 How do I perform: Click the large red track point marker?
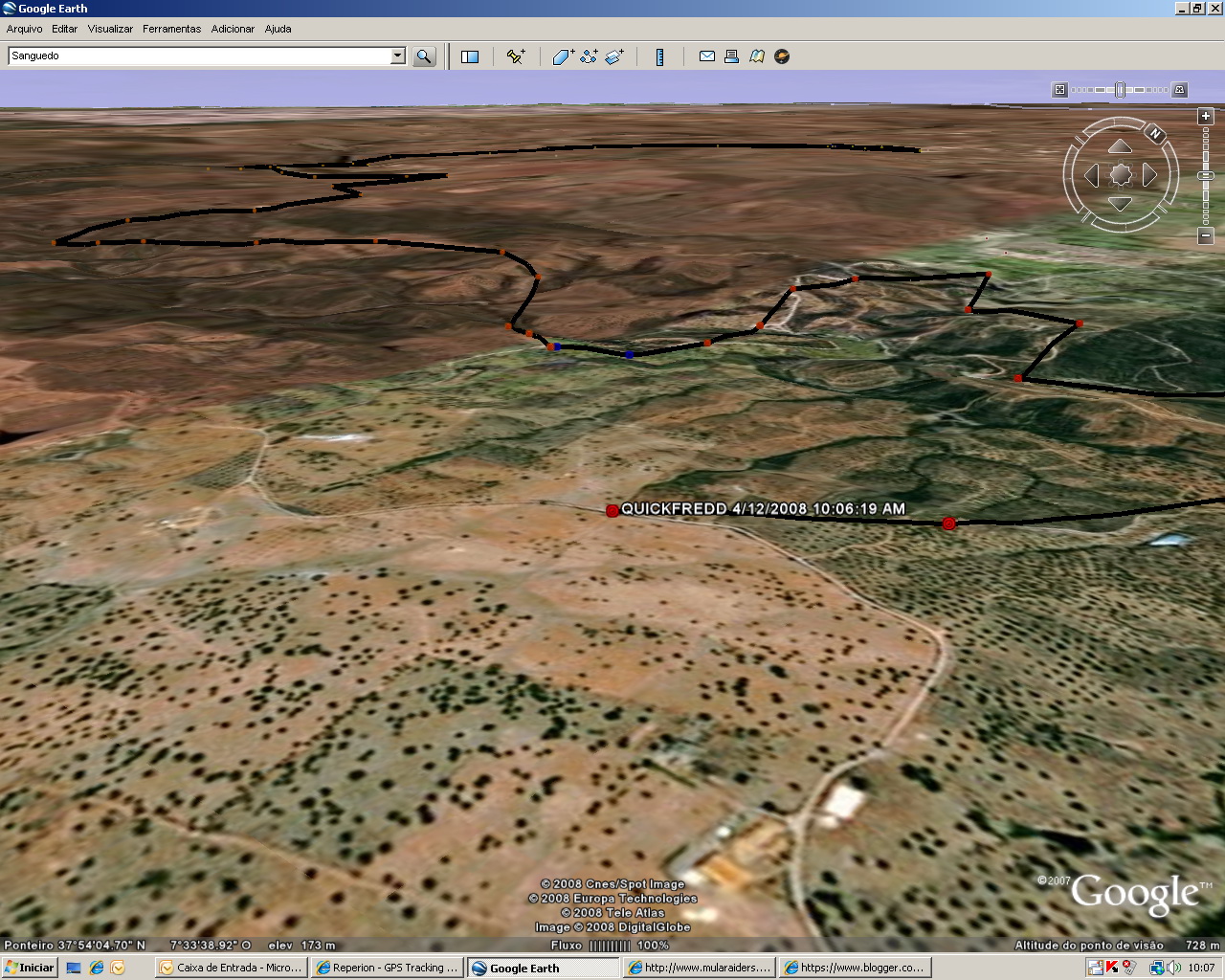[949, 523]
